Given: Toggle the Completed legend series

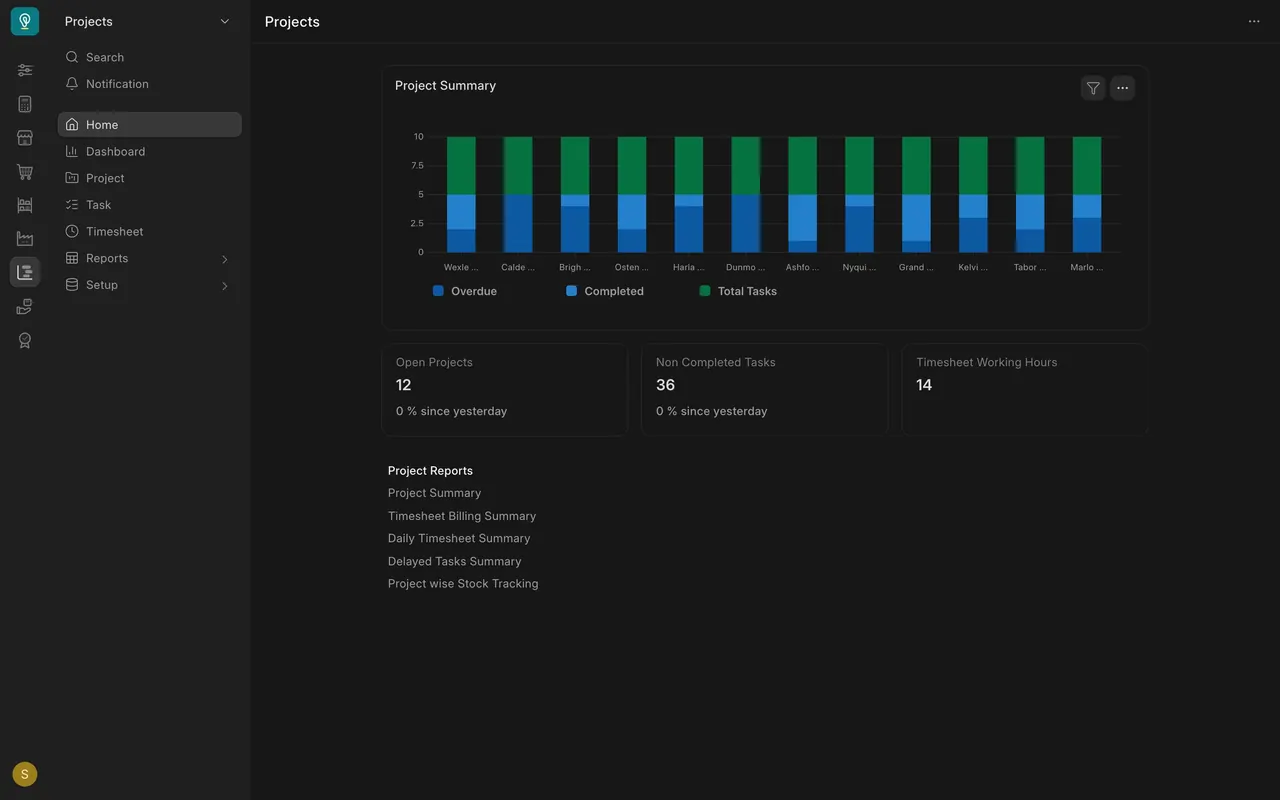Looking at the screenshot, I should point(605,291).
